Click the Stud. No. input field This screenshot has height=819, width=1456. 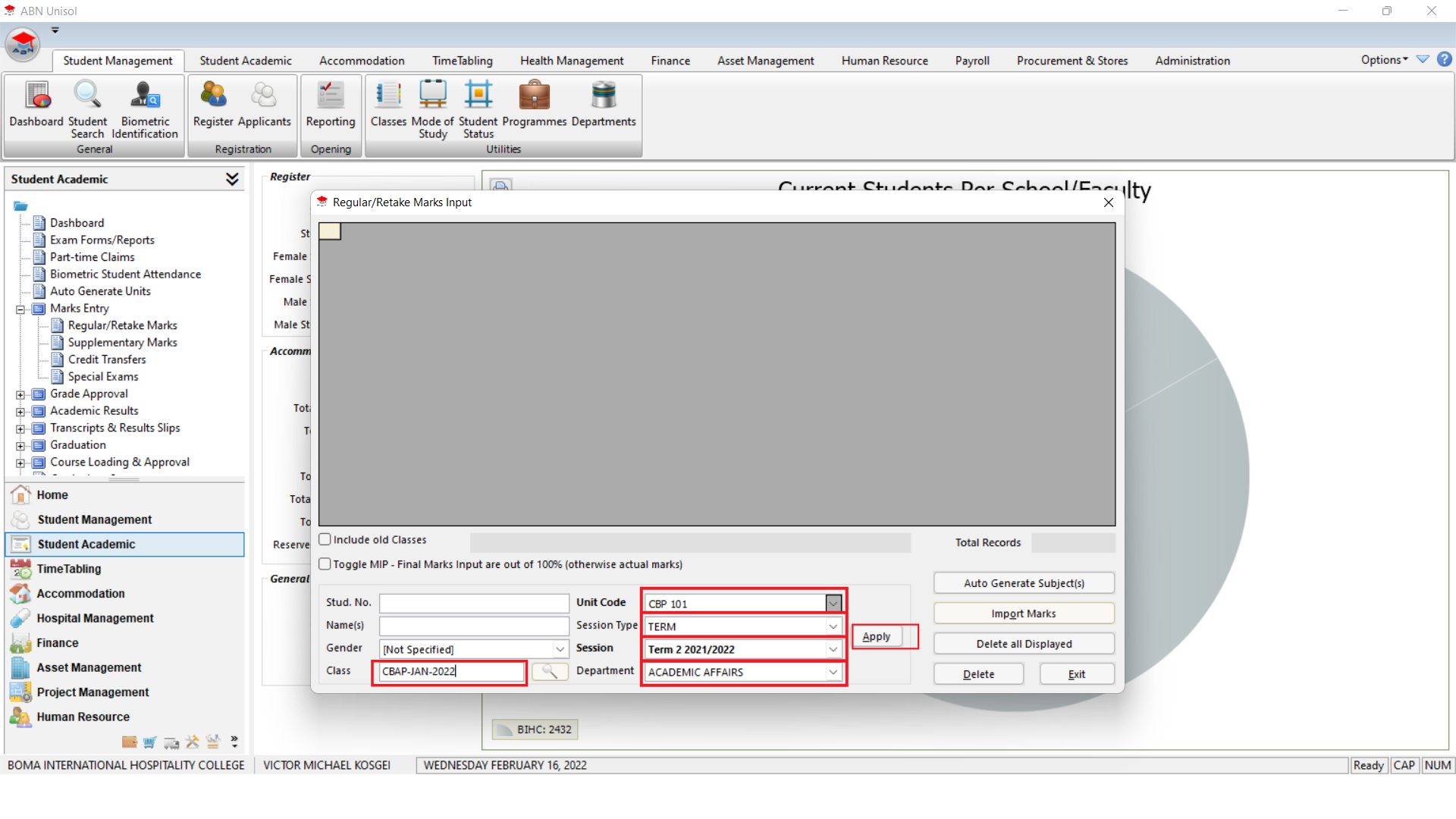tap(474, 604)
